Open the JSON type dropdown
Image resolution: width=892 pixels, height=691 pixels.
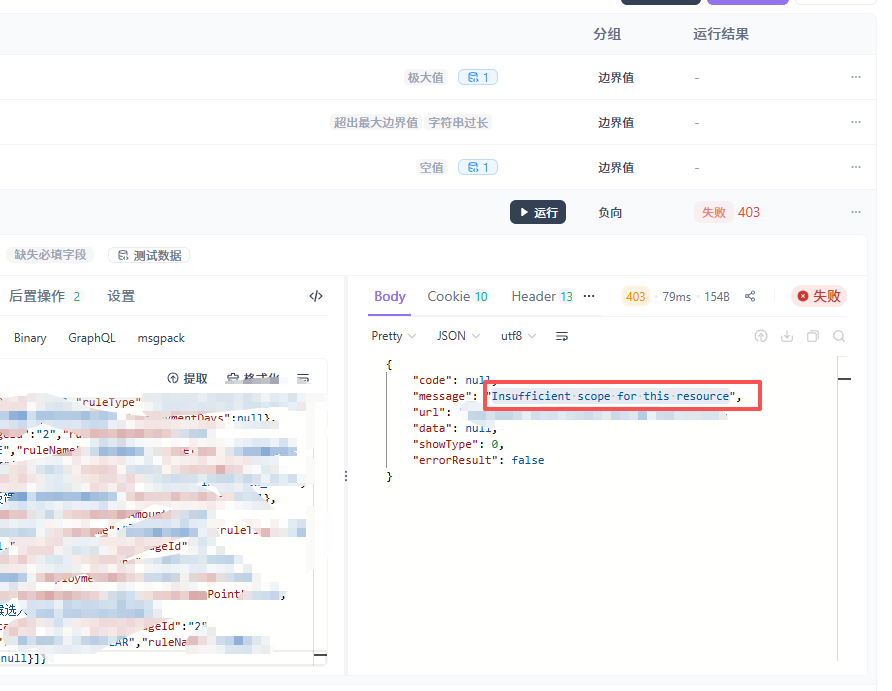tap(458, 336)
